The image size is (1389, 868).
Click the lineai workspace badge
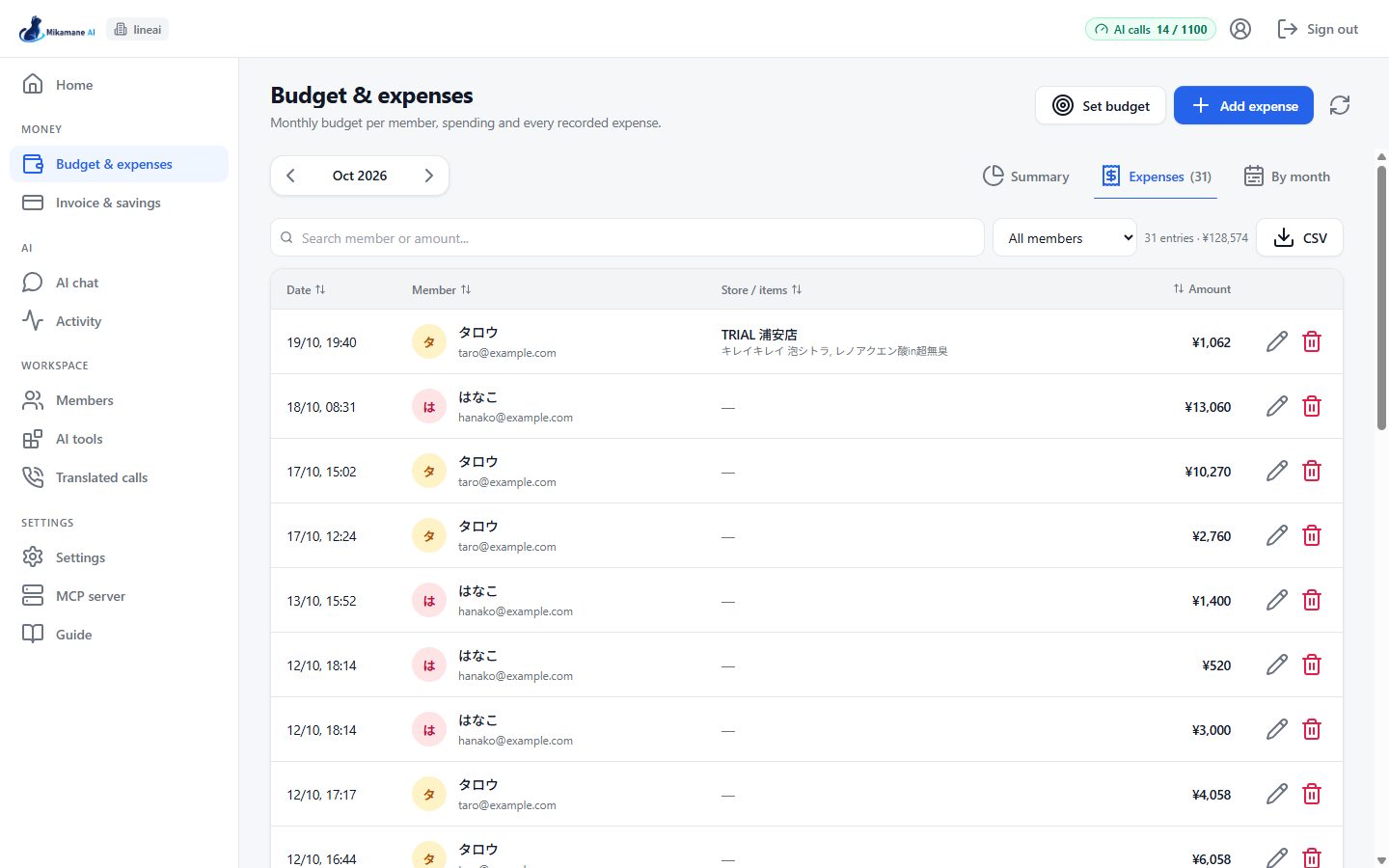(138, 29)
